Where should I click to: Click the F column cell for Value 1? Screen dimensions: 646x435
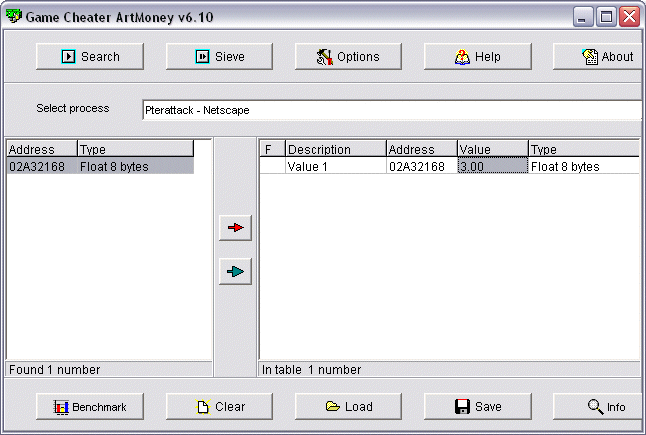click(x=272, y=167)
